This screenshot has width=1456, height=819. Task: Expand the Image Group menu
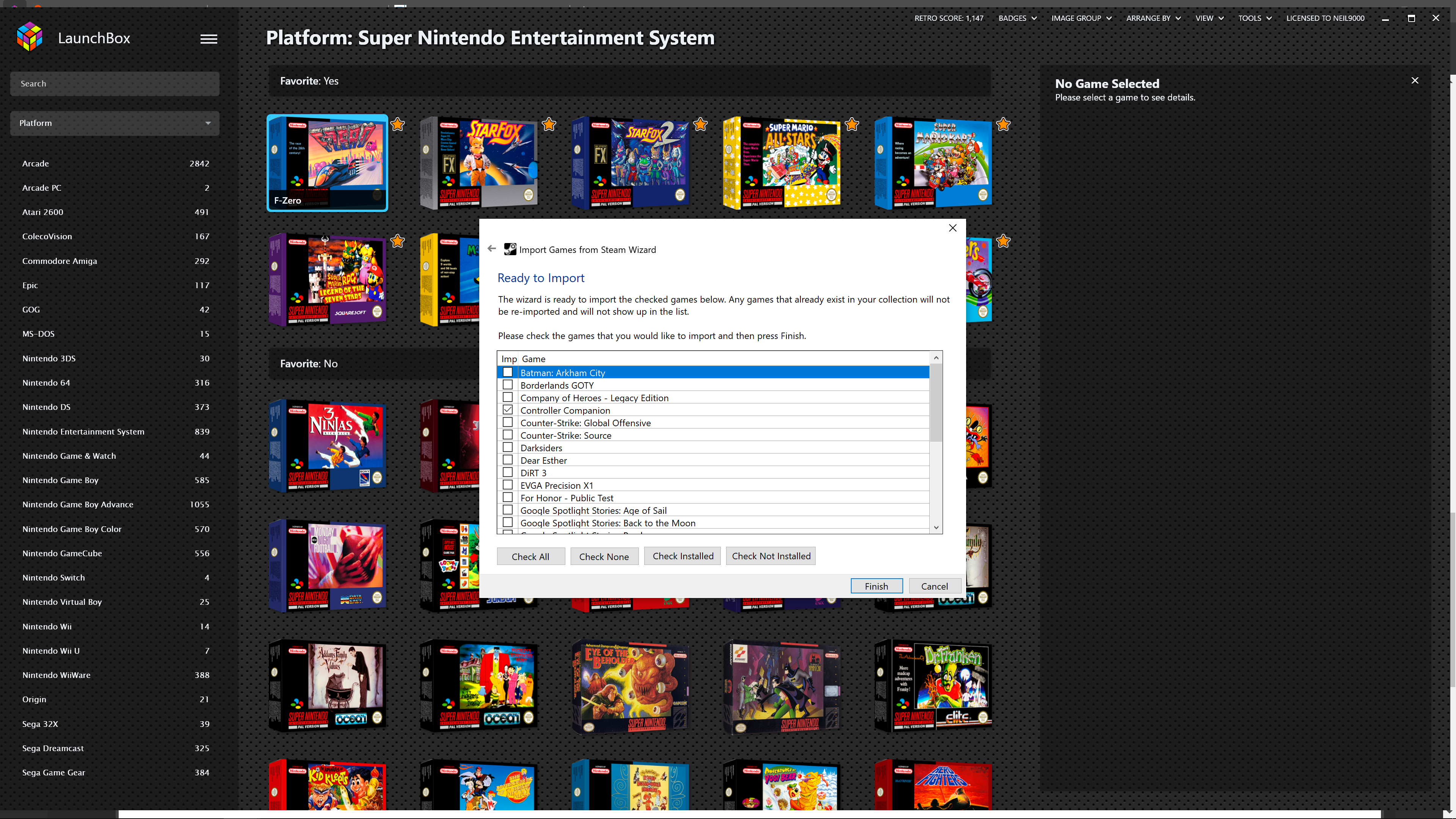(1081, 18)
